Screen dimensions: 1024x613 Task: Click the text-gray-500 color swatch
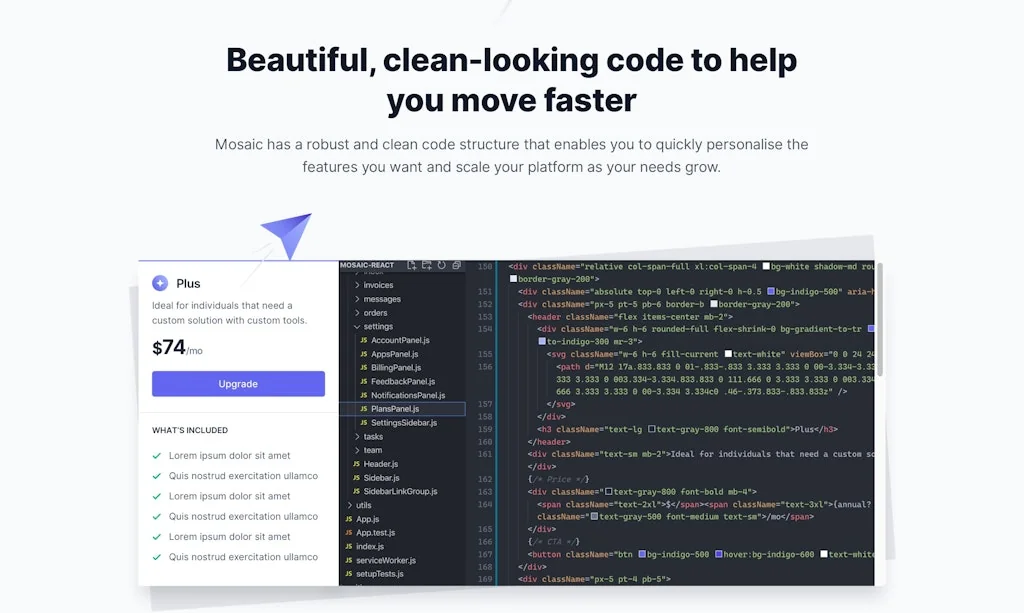[x=594, y=516]
